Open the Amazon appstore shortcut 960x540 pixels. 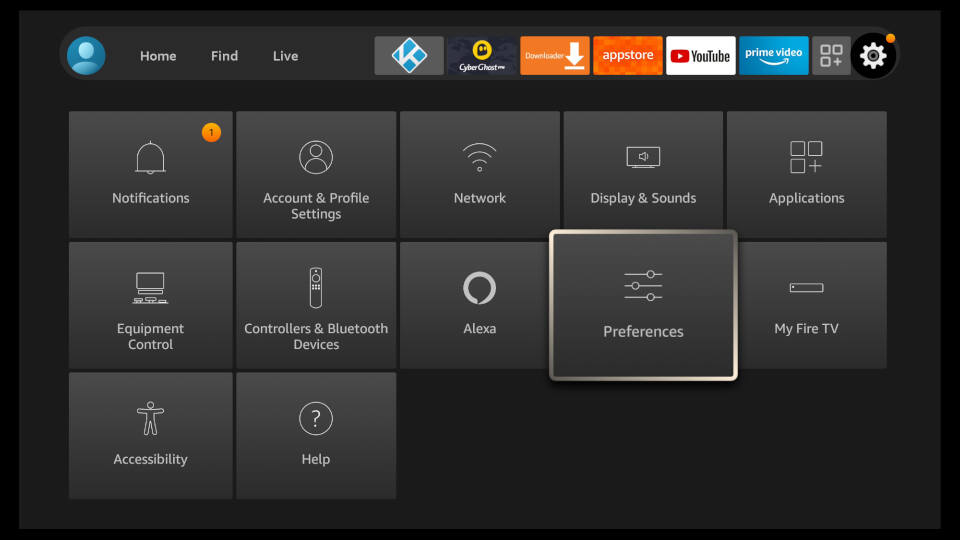(628, 56)
